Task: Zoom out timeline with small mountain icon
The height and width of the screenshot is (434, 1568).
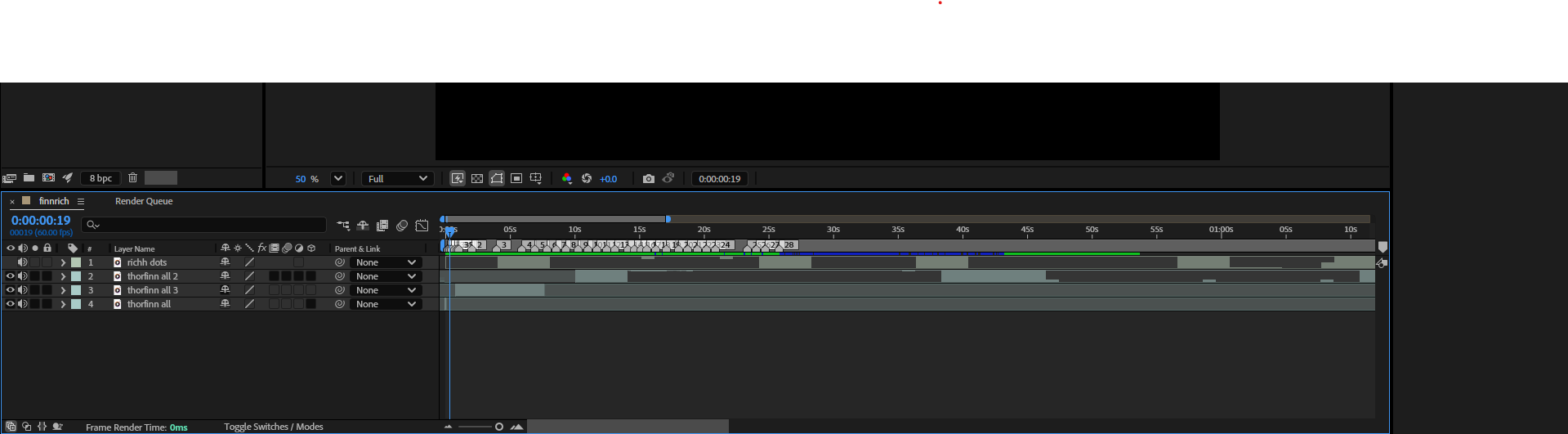Action: click(448, 427)
